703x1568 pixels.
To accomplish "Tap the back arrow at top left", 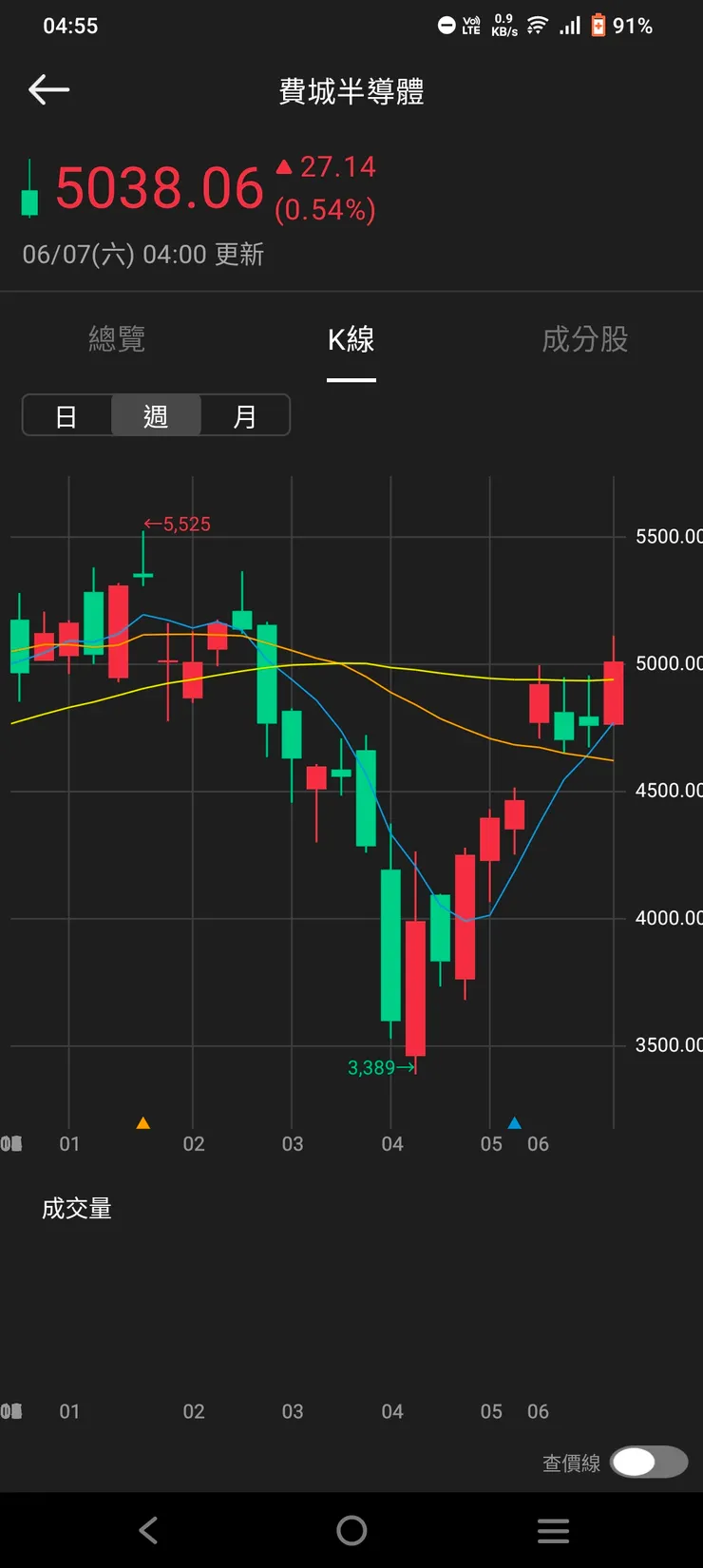I will coord(49,90).
